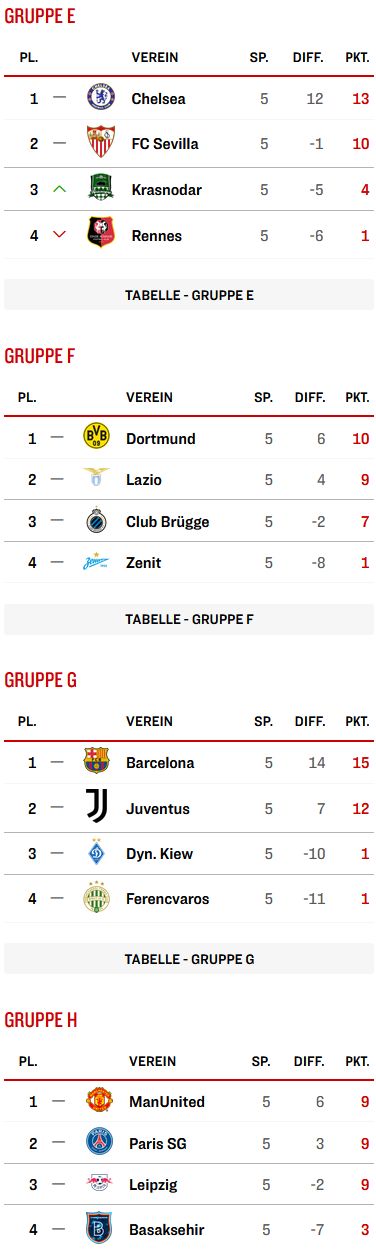Open the Ferencvaros team link

coord(168,899)
